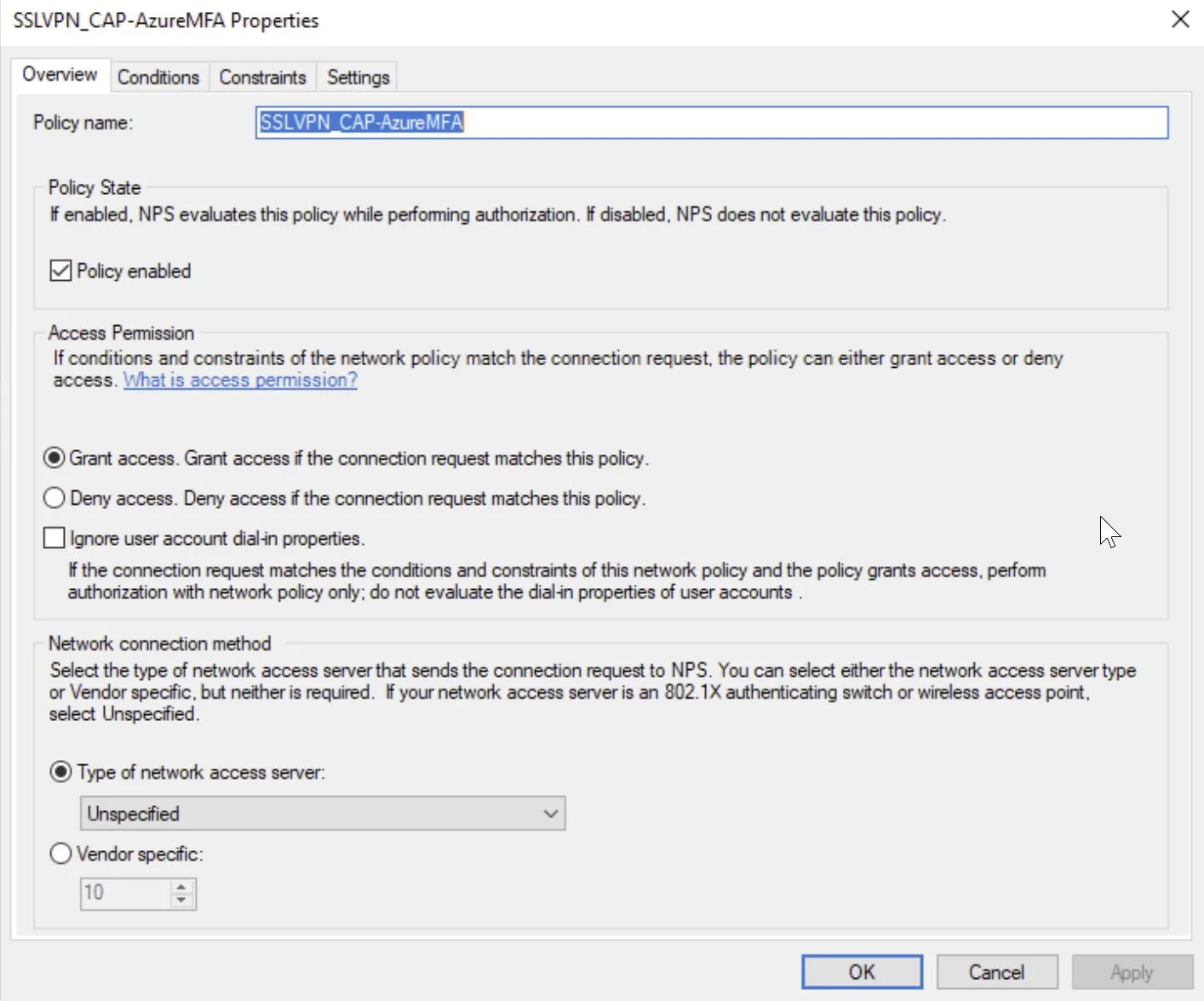Open the Settings tab
1204x1001 pixels.
click(x=358, y=77)
